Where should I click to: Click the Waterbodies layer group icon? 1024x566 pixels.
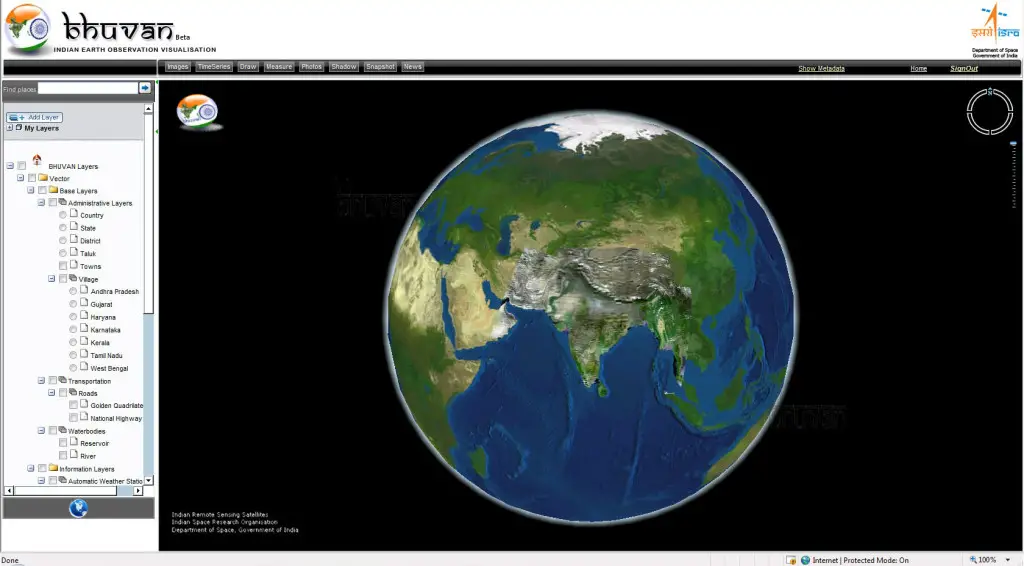[x=63, y=430]
